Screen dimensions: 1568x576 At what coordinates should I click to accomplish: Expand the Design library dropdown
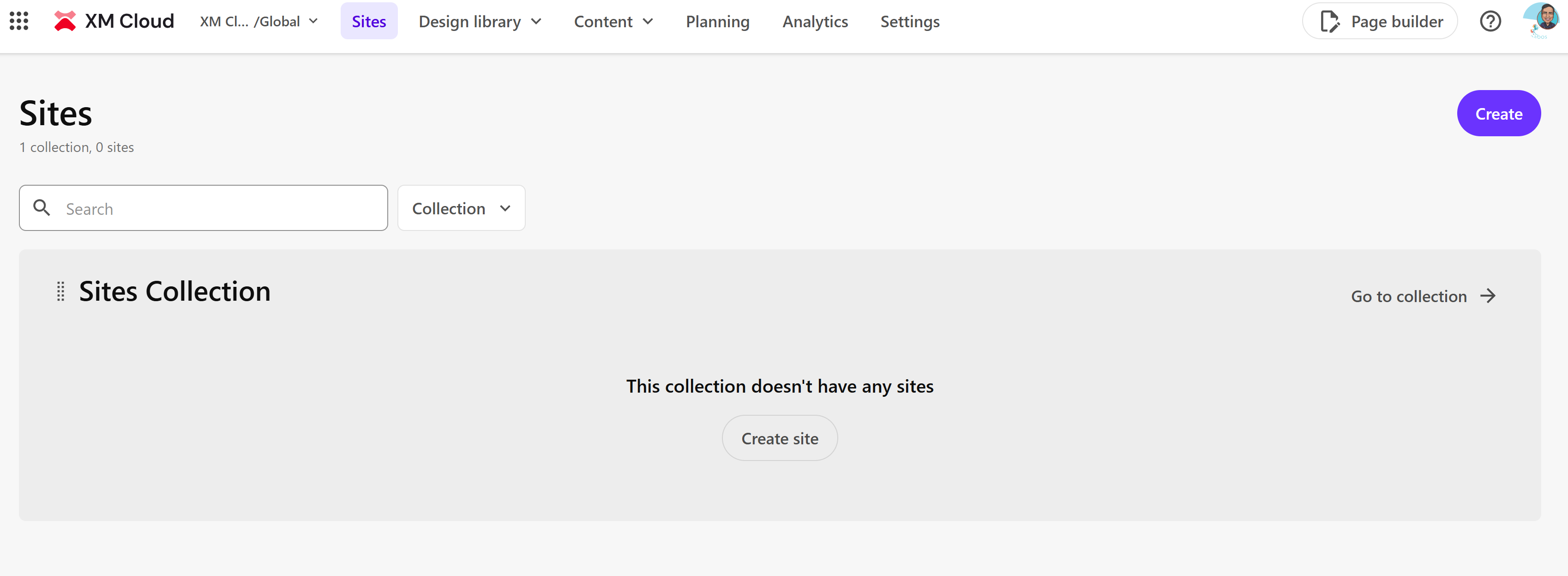480,21
